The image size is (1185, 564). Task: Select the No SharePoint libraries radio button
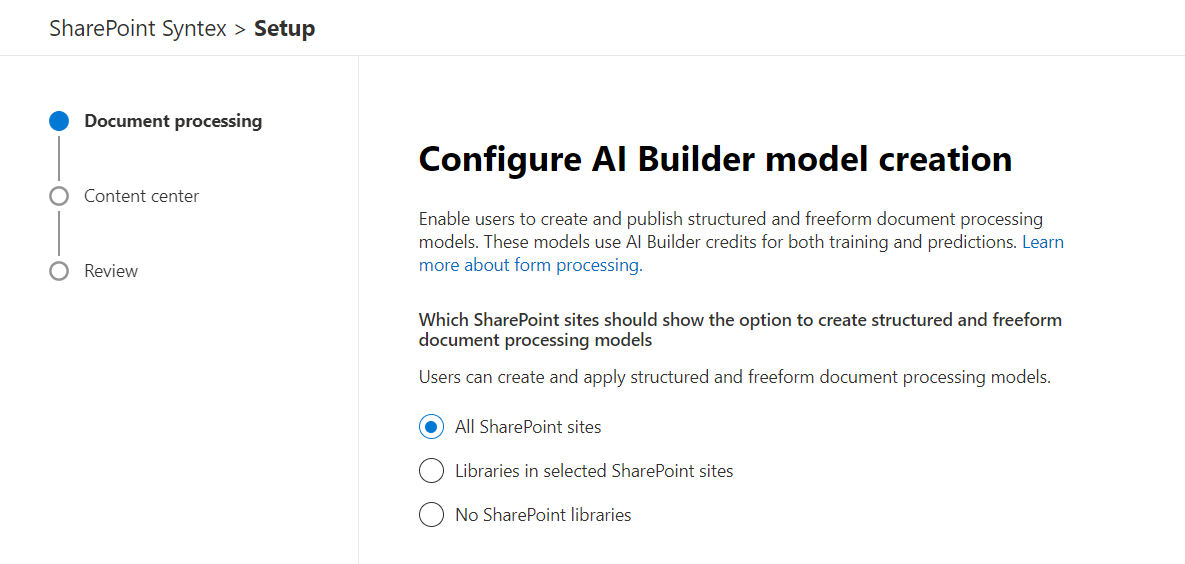point(431,515)
